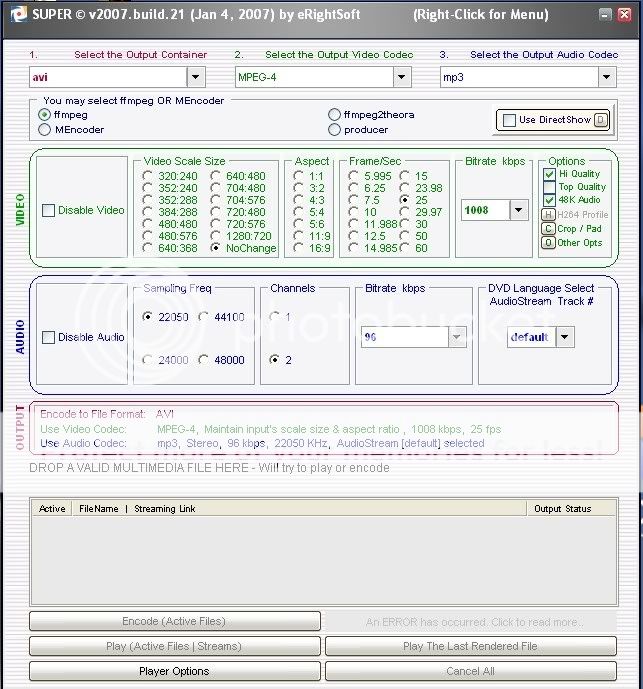
Task: Open the mp3 audio codec dropdown
Action: click(x=606, y=77)
